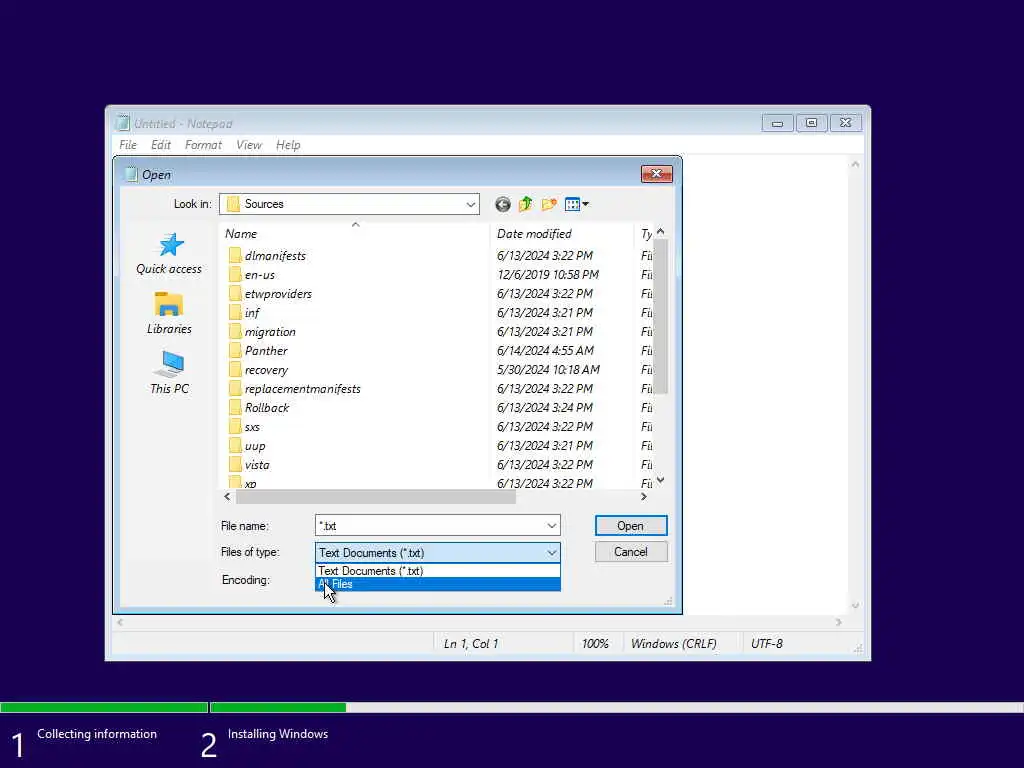Select the Panther folder icon
This screenshot has height=768, width=1024.
pyautogui.click(x=235, y=350)
